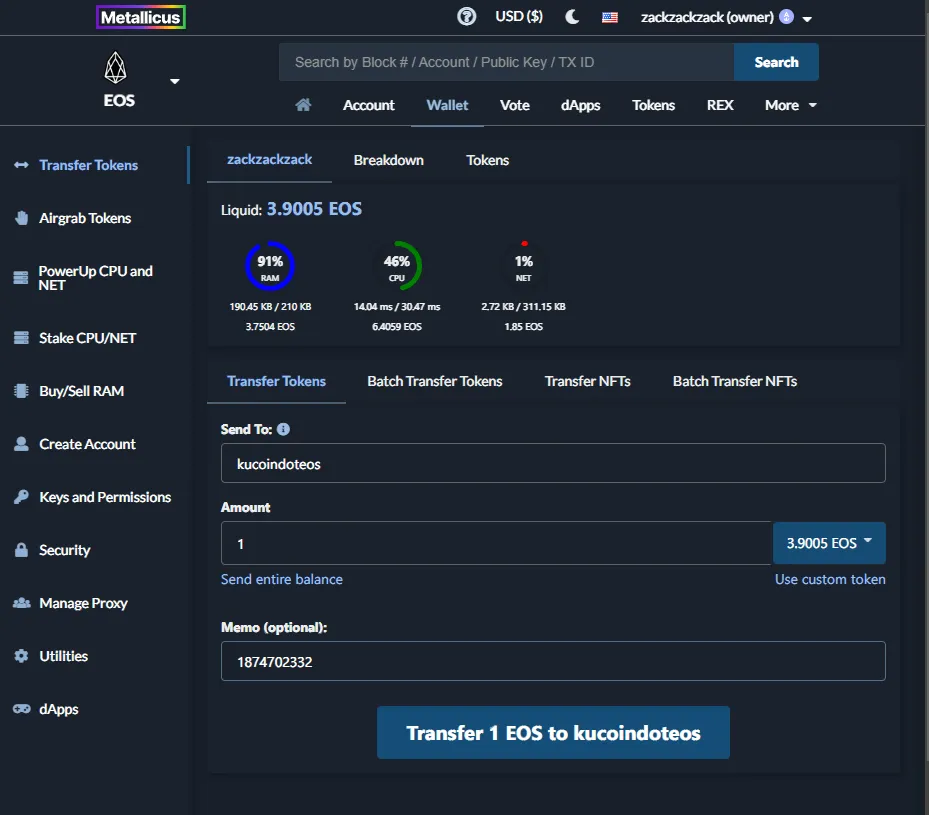
Task: Click Send entire balance link
Action: click(281, 579)
